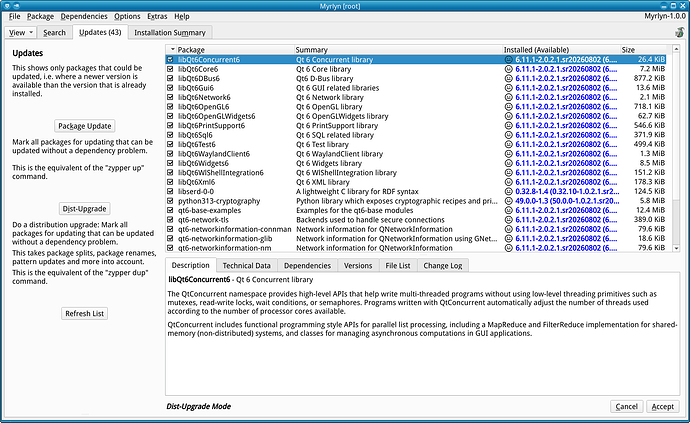Viewport: 690px width, 423px height.
Task: Toggle update checkbox for libQt6WaylandClient6
Action: pos(170,154)
